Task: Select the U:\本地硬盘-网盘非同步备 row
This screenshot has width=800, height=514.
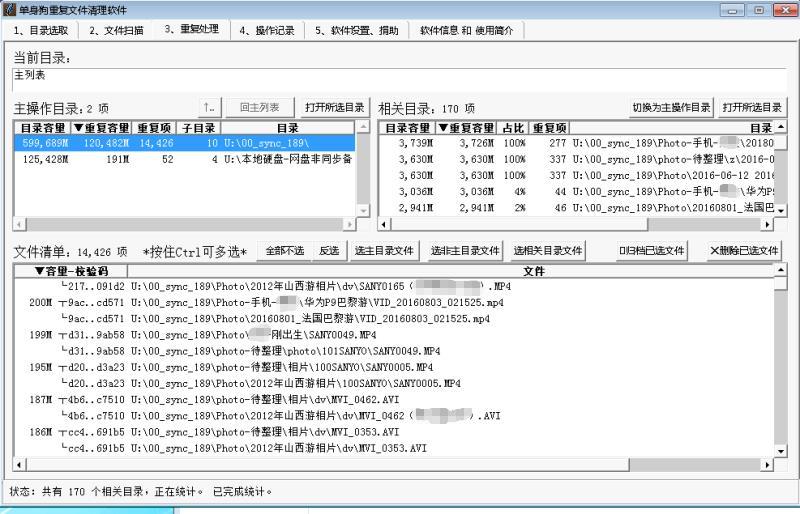Action: point(184,159)
